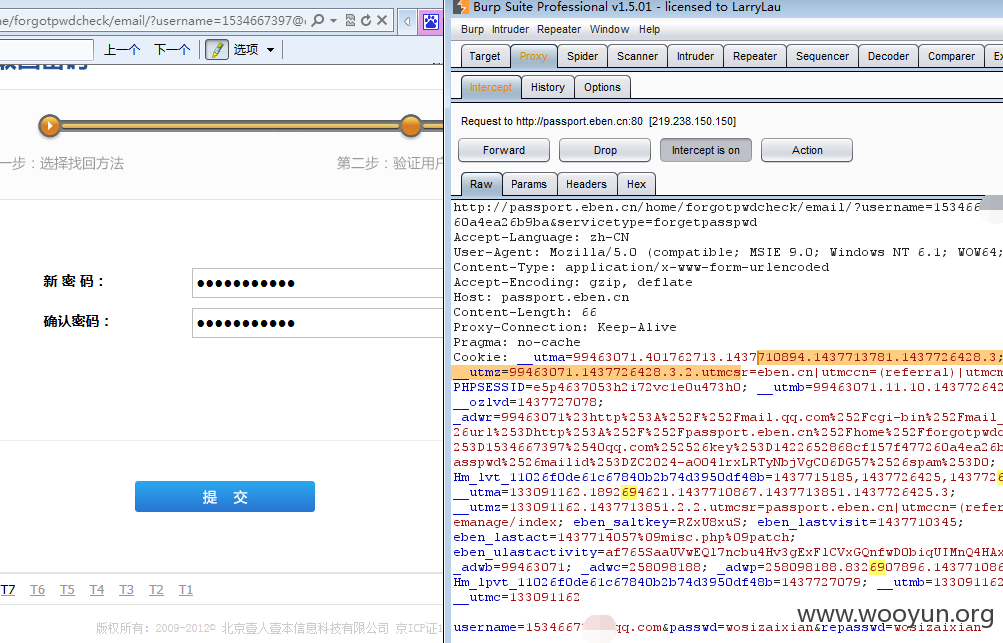The height and width of the screenshot is (643, 1003).
Task: Open the T3 footer link
Action: click(x=127, y=589)
